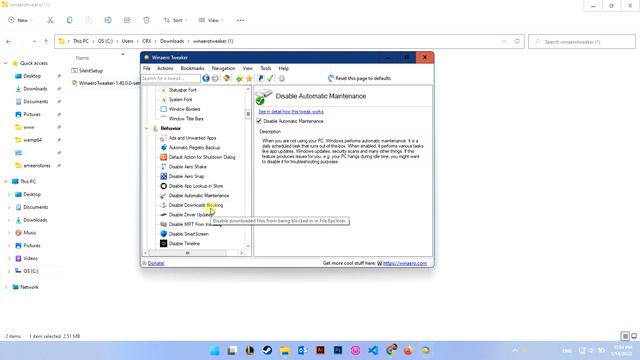Viewport: 640px width, 360px height.
Task: Click the grey Forward arrow in Winaero toolbar
Action: point(215,78)
